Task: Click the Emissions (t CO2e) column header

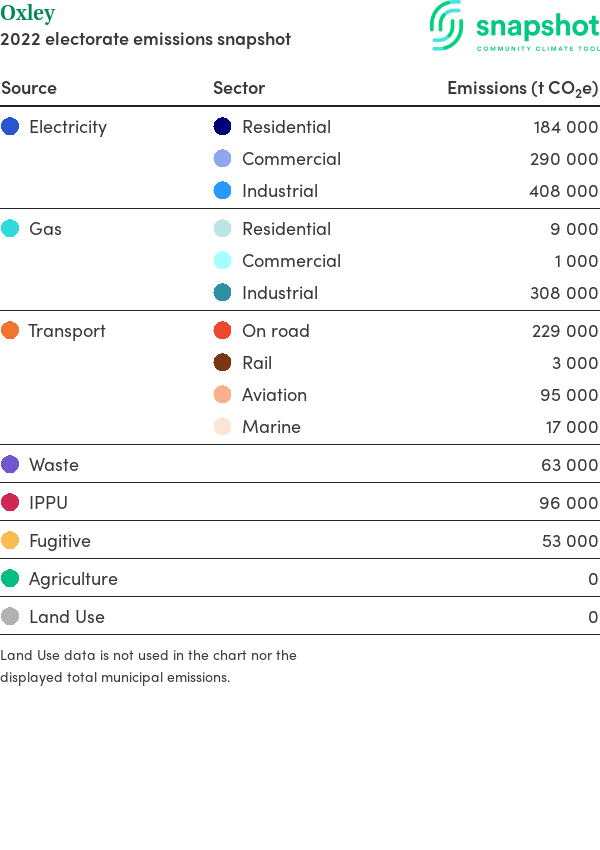Action: [x=522, y=88]
